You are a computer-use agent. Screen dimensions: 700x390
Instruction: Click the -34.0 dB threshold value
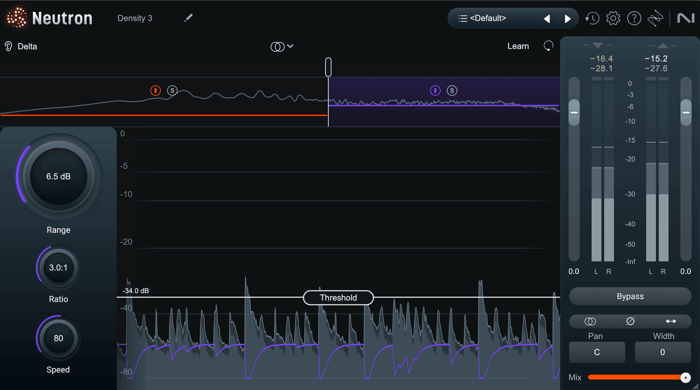pyautogui.click(x=136, y=291)
